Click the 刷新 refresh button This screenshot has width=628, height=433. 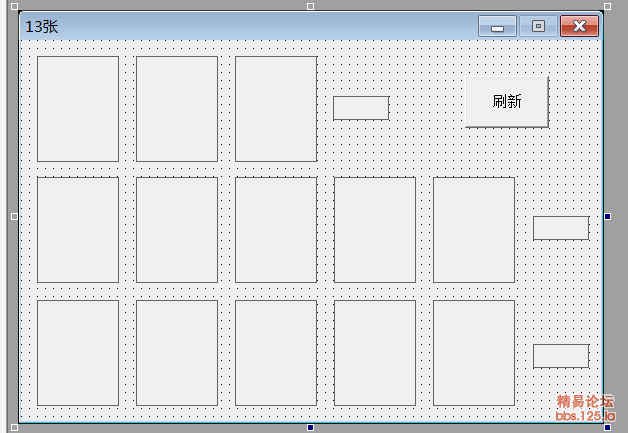click(507, 102)
